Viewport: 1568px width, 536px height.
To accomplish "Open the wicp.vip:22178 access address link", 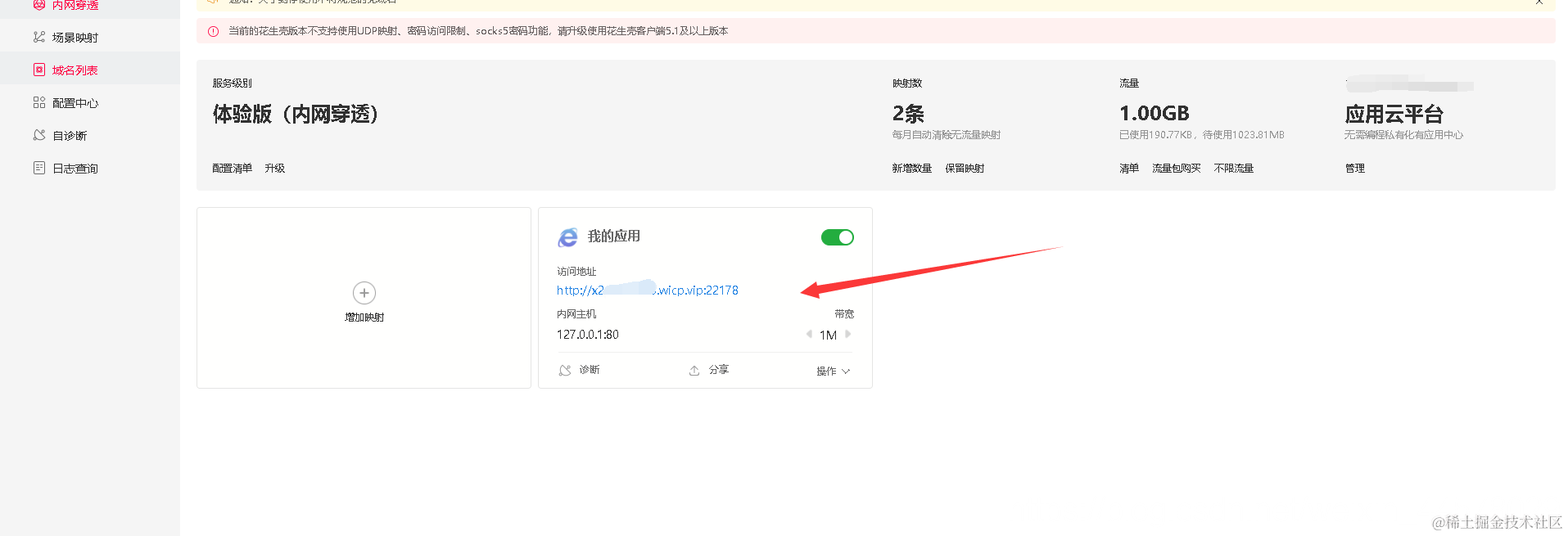I will pos(648,291).
